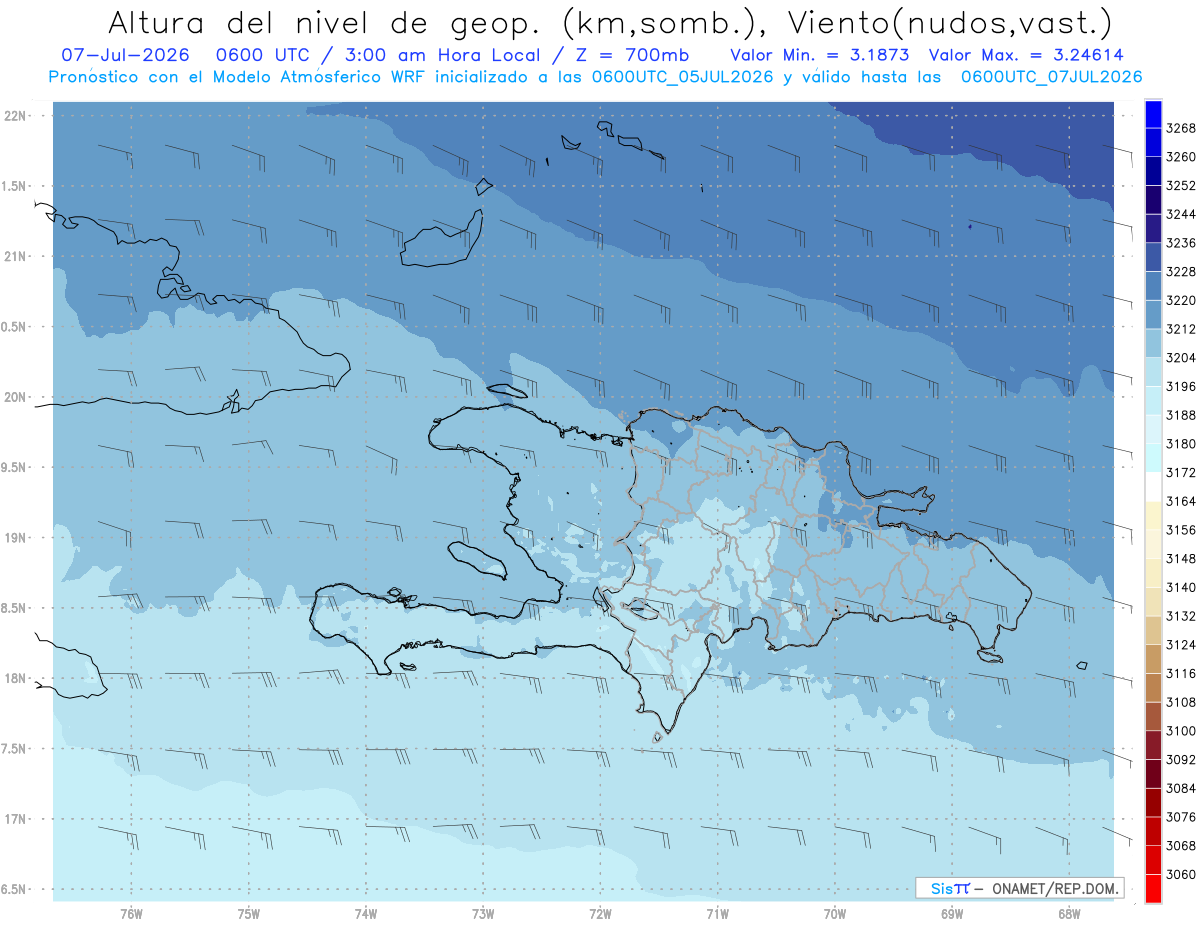Click the legend value 3212
Image resolution: width=1200 pixels, height=927 pixels.
point(1180,329)
